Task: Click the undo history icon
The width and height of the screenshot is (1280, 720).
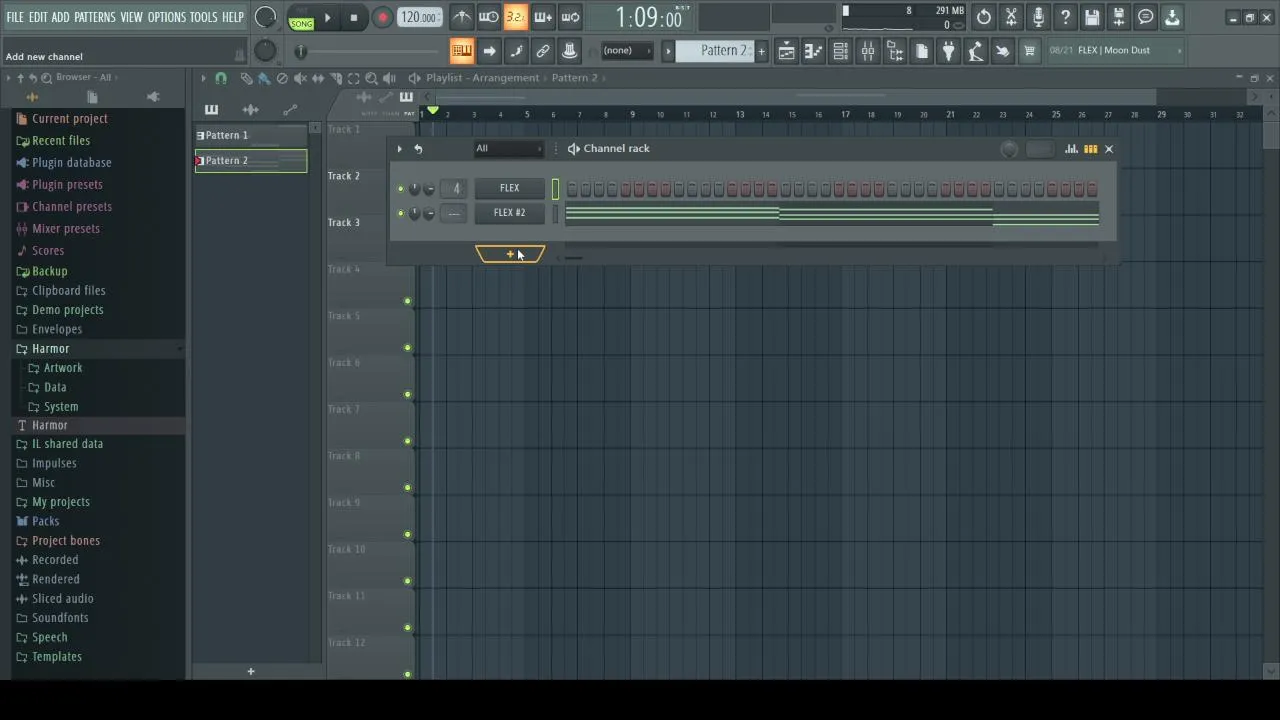Action: click(984, 17)
